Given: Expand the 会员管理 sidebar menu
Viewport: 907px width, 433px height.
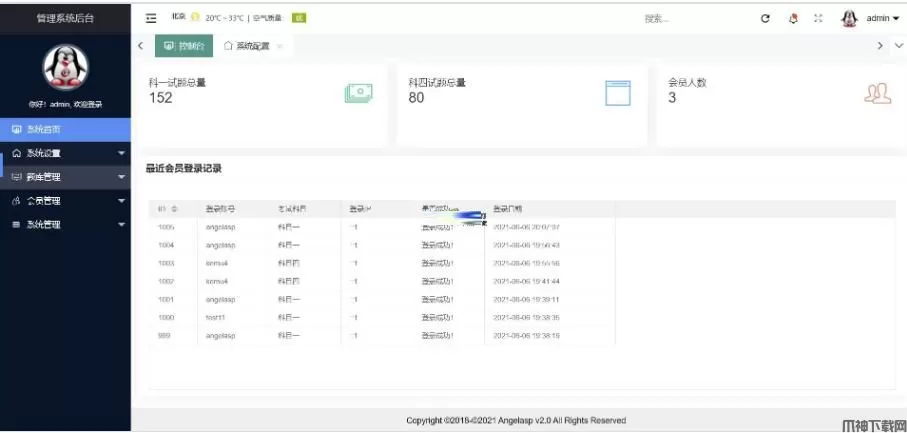Looking at the screenshot, I should click(x=65, y=201).
